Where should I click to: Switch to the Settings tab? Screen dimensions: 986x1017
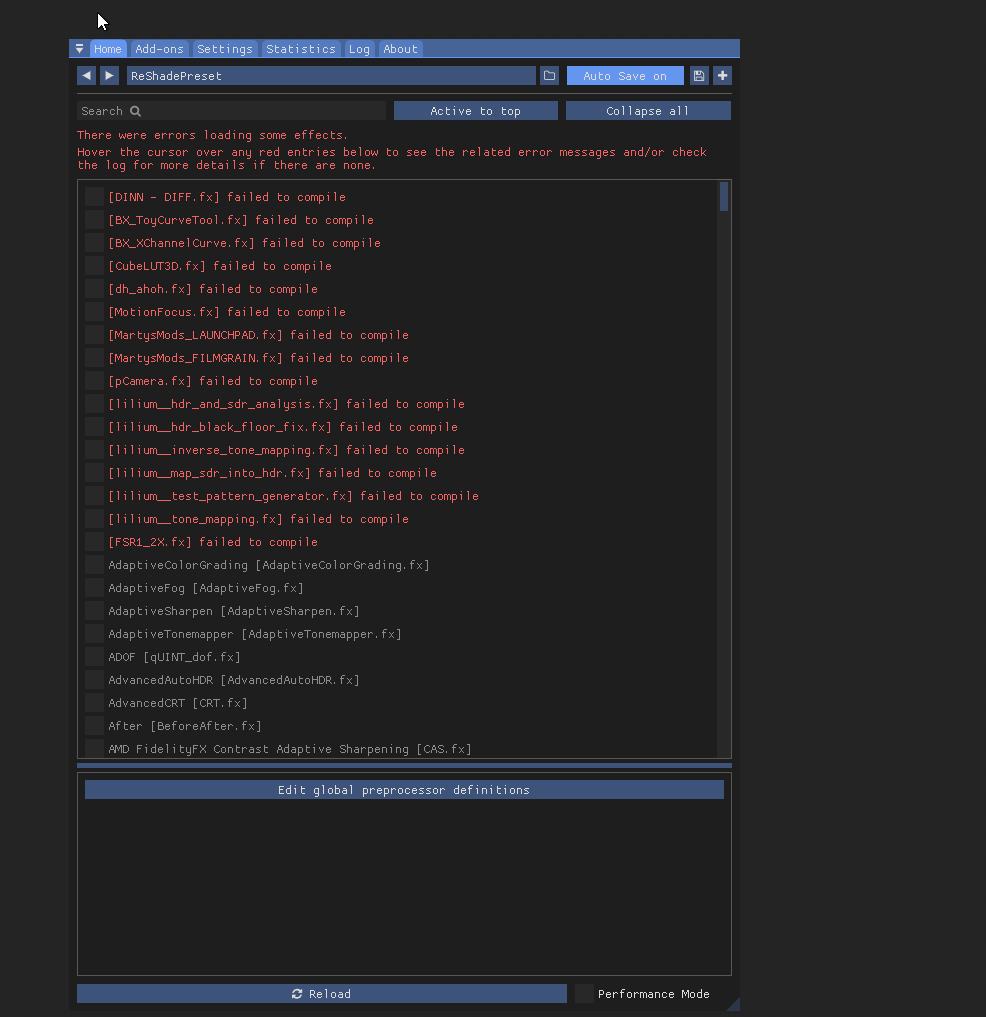tap(224, 49)
